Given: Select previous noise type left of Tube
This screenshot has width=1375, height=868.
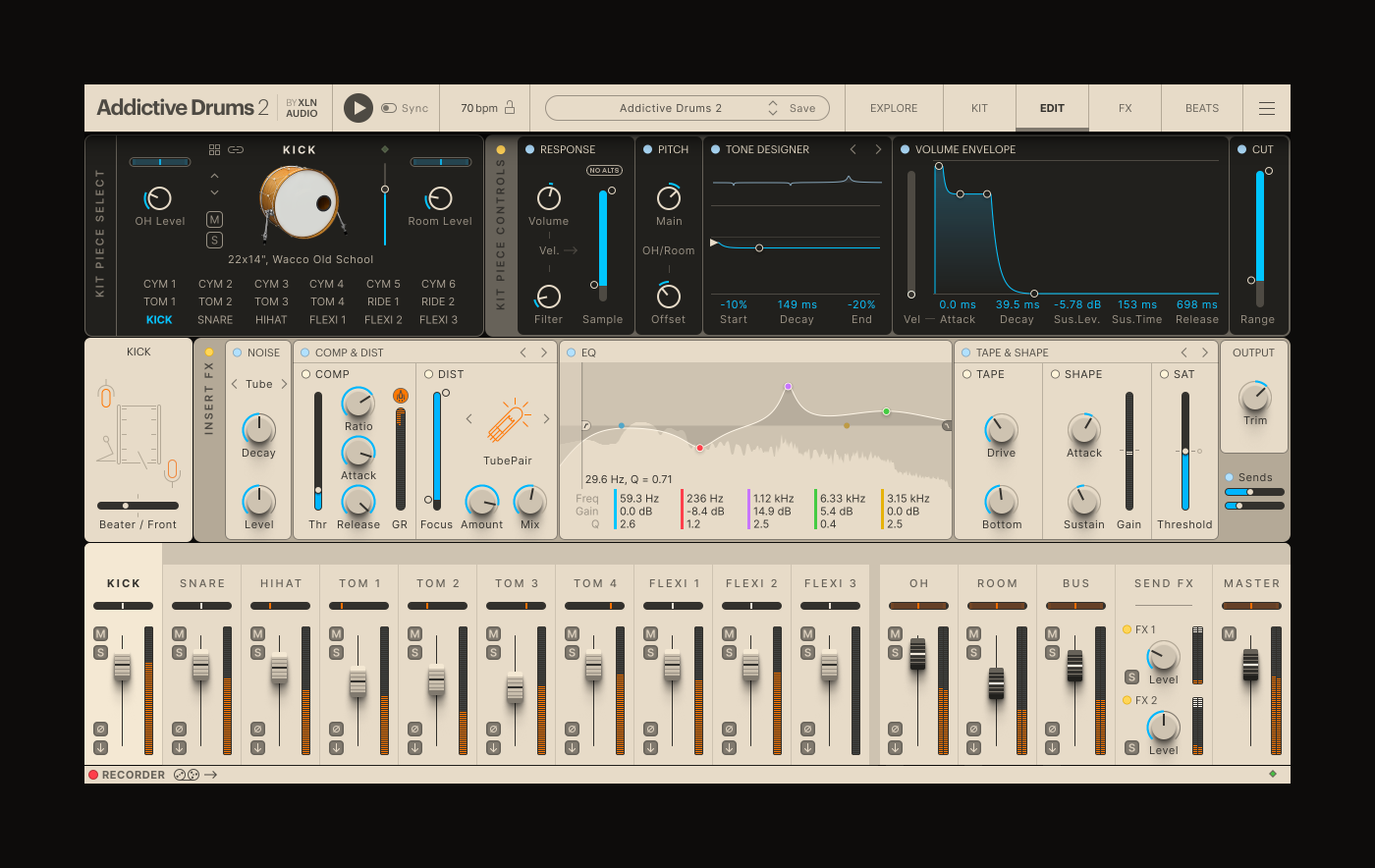Looking at the screenshot, I should tap(234, 384).
